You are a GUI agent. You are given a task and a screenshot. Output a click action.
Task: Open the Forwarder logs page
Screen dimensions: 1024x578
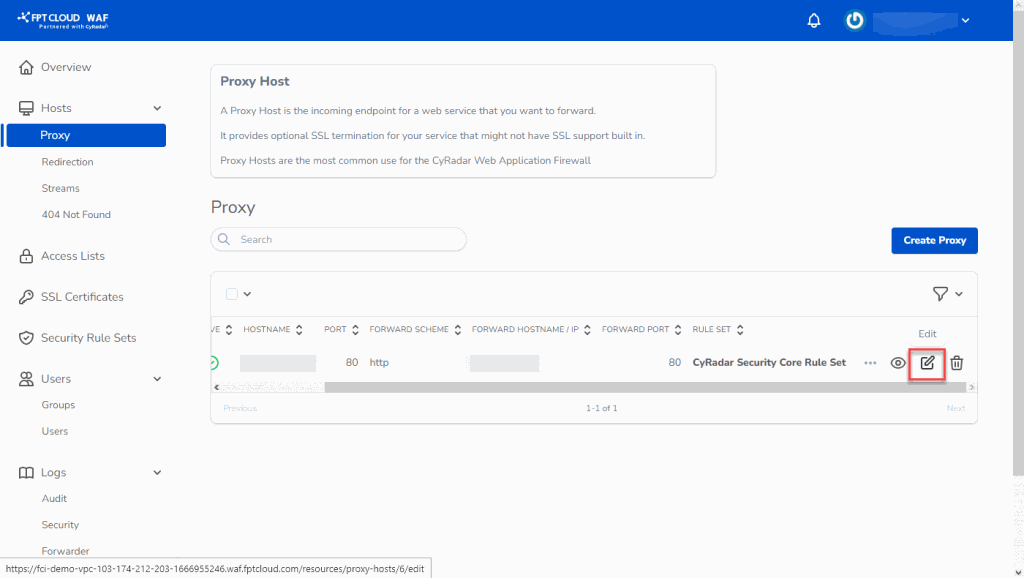[65, 551]
